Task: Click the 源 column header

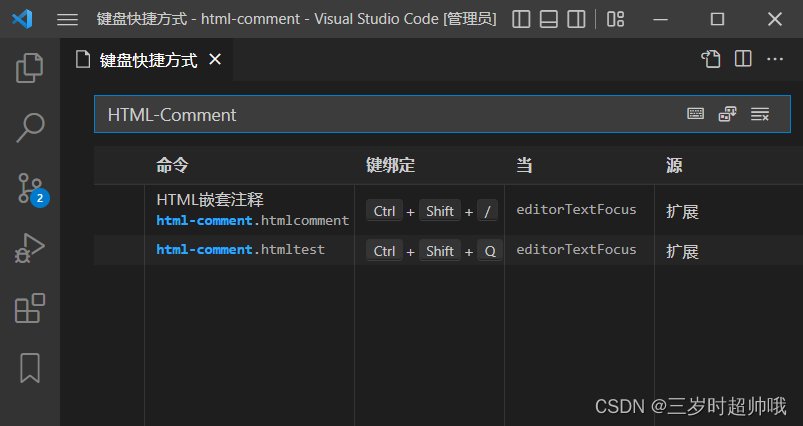Action: pyautogui.click(x=674, y=165)
